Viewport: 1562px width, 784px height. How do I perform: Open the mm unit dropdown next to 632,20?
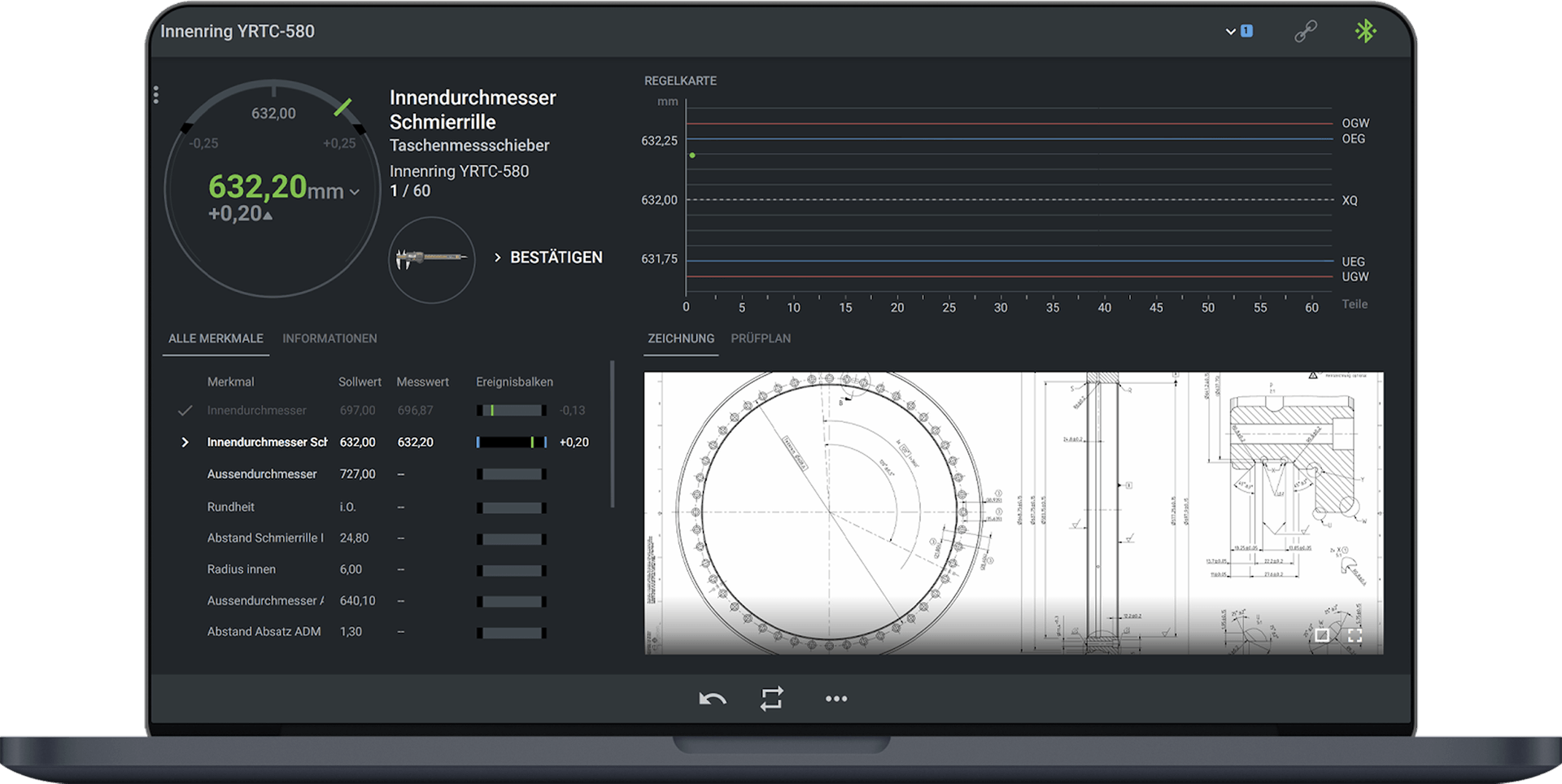point(355,193)
